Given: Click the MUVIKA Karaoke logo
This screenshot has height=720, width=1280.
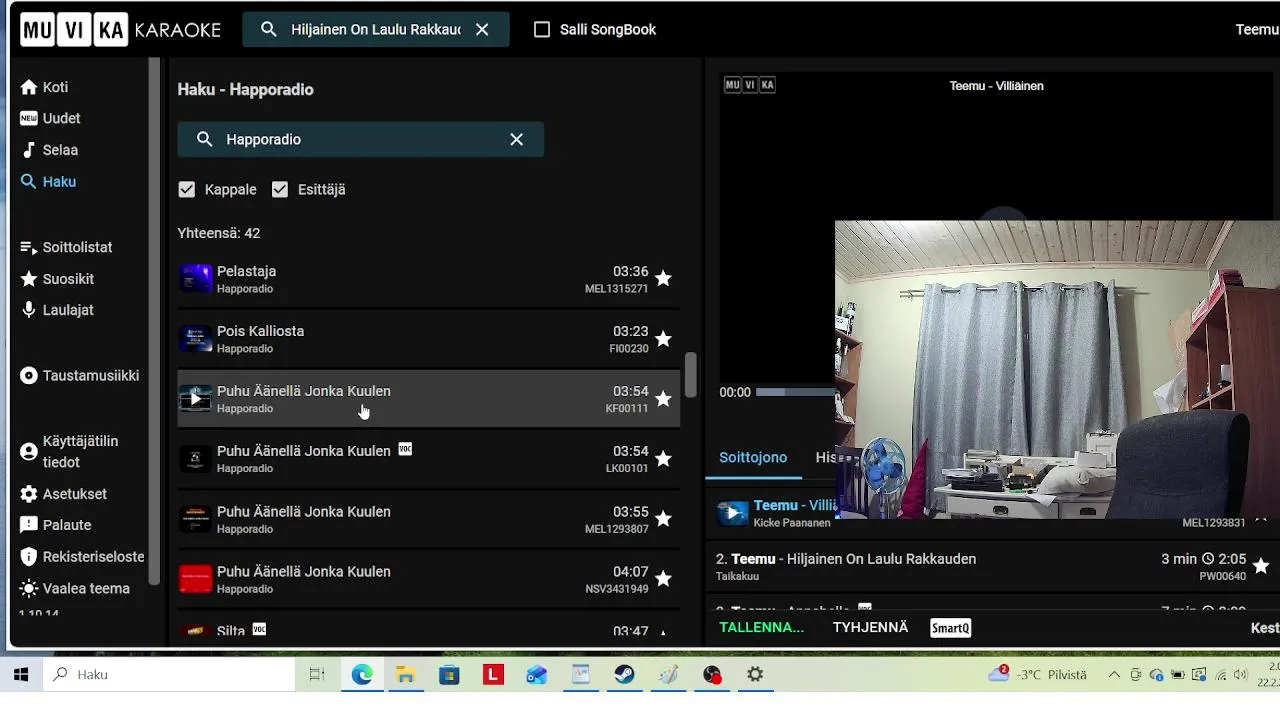Looking at the screenshot, I should [x=121, y=29].
